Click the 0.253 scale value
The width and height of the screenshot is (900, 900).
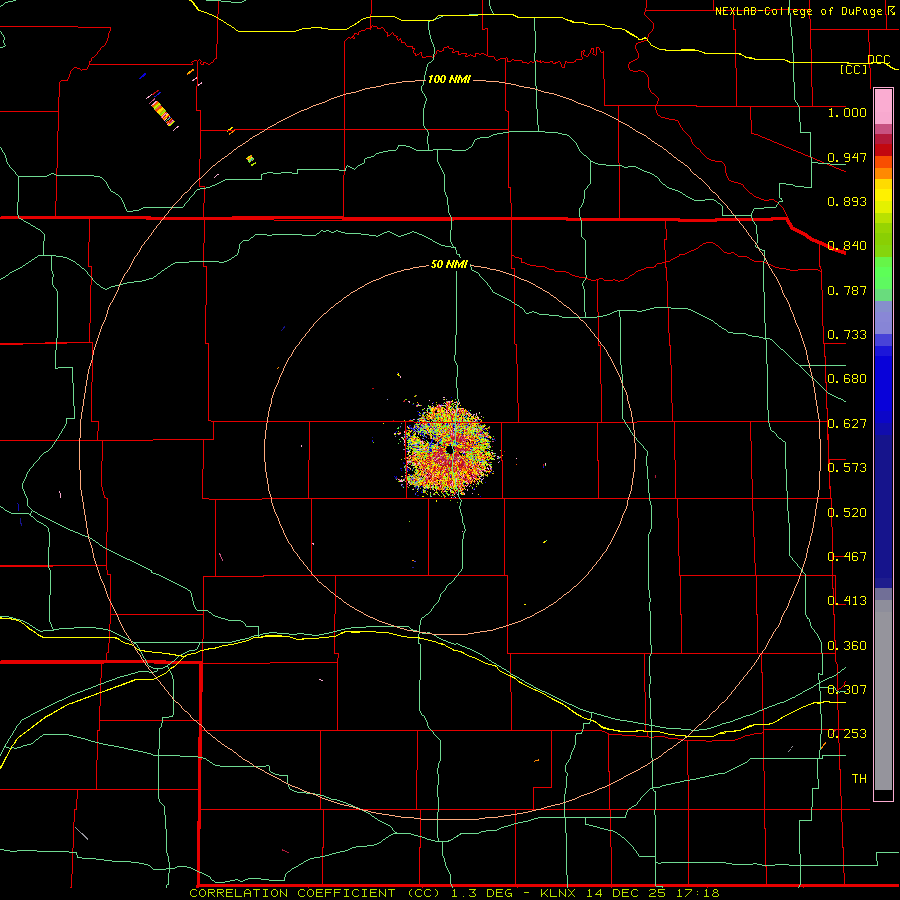click(847, 734)
